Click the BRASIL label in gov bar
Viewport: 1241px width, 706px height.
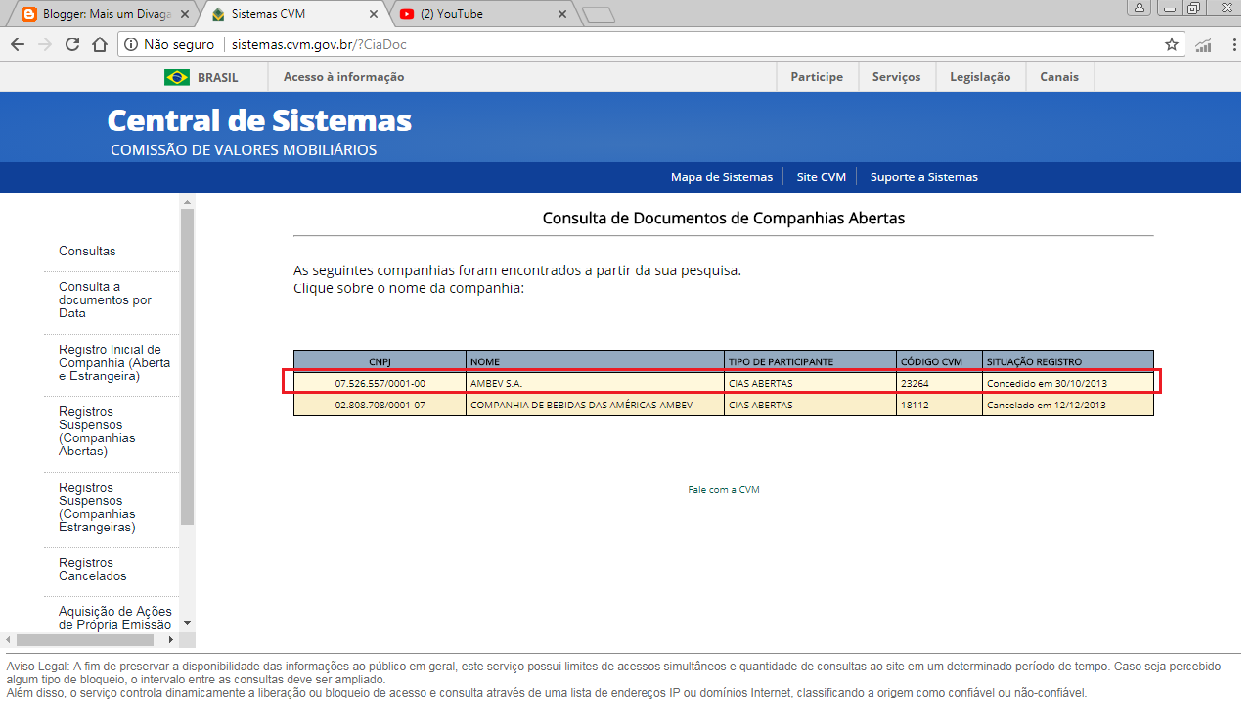218,77
